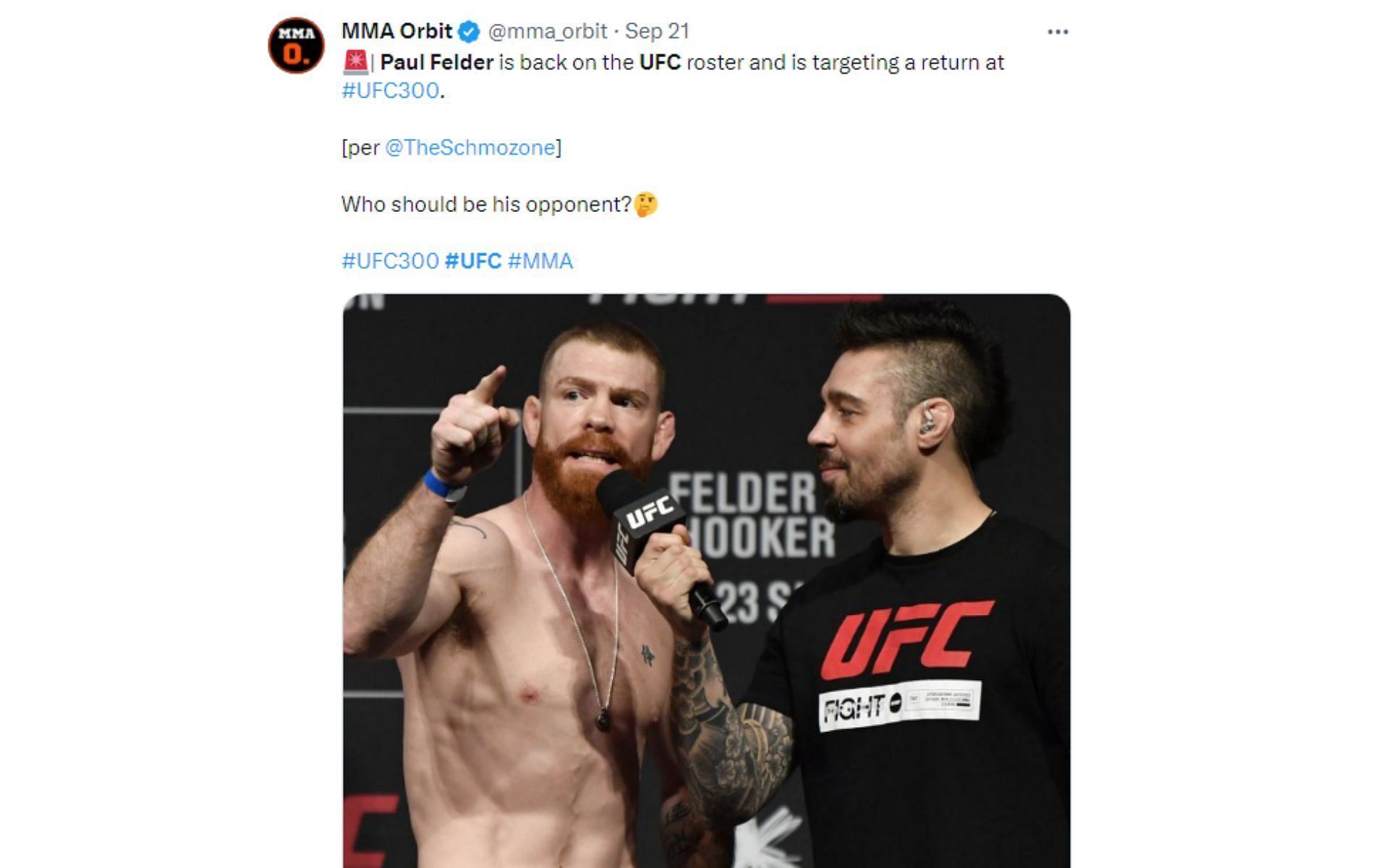Visit the @TheSchmozone mention
The height and width of the screenshot is (868, 1389).
[x=470, y=148]
